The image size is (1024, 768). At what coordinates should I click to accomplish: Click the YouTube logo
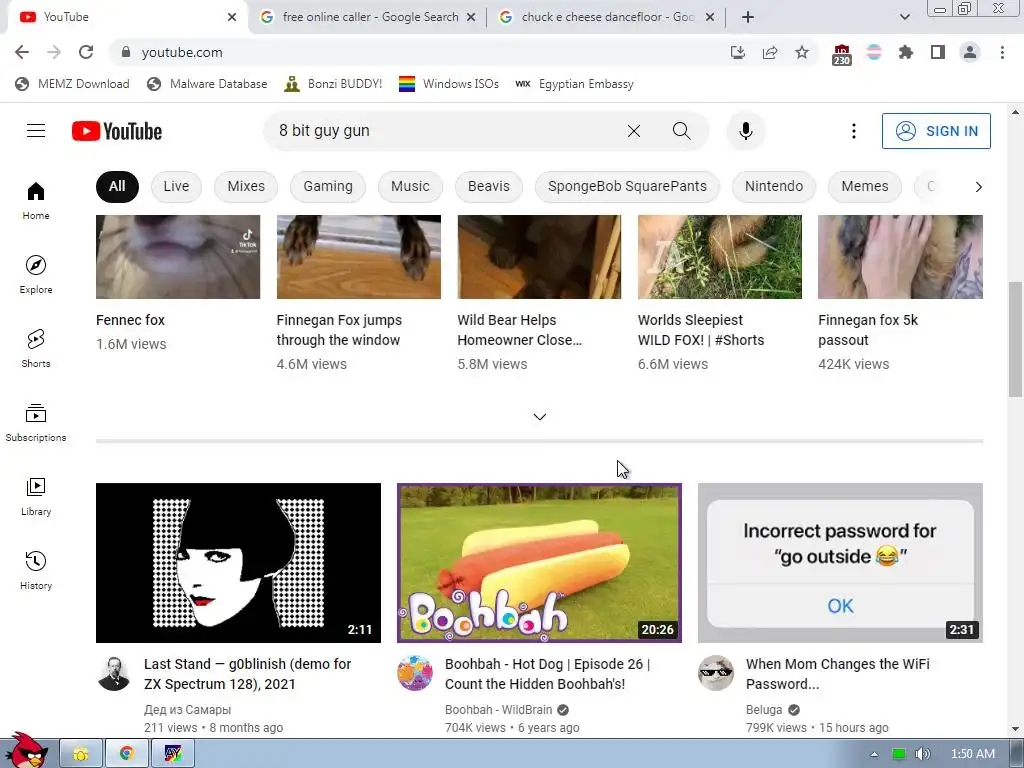[x=117, y=131]
